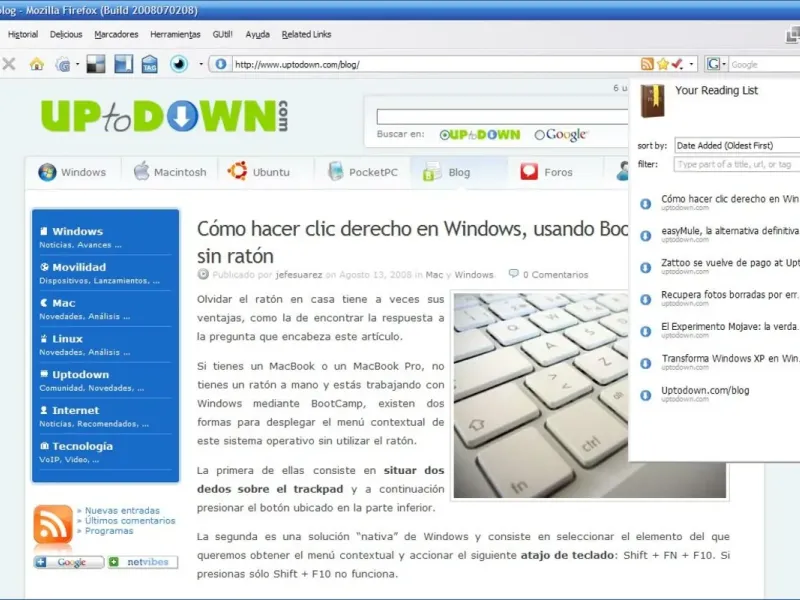The width and height of the screenshot is (800, 600).
Task: Click the reading list filter field
Action: (737, 164)
